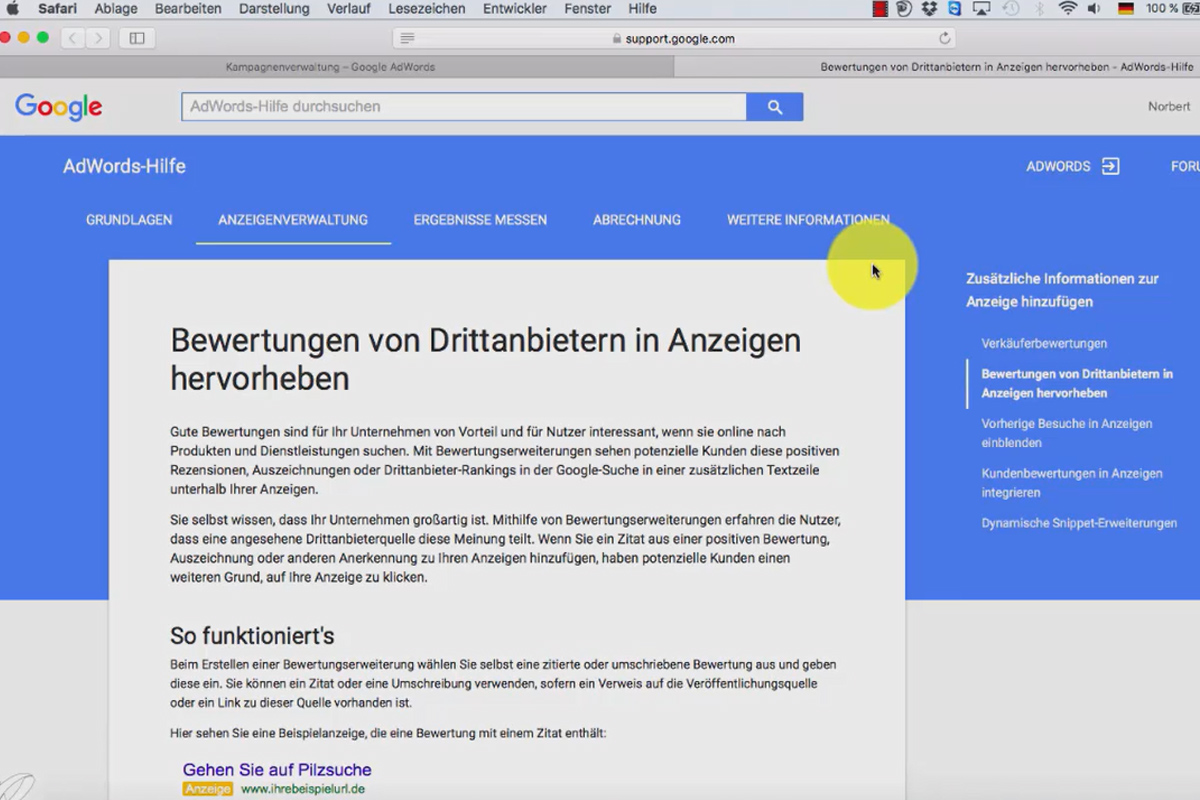This screenshot has height=800, width=1200.
Task: Select the Bewertungen von Drittanbietern browser tab
Action: point(937,67)
